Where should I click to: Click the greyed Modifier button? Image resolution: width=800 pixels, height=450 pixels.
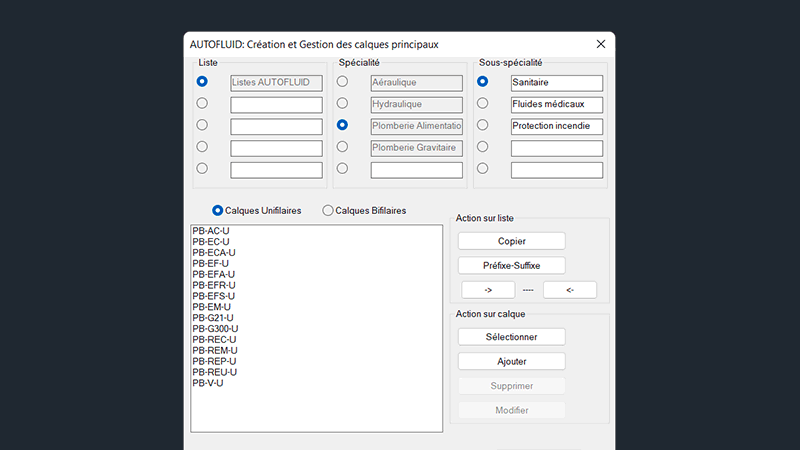512,410
